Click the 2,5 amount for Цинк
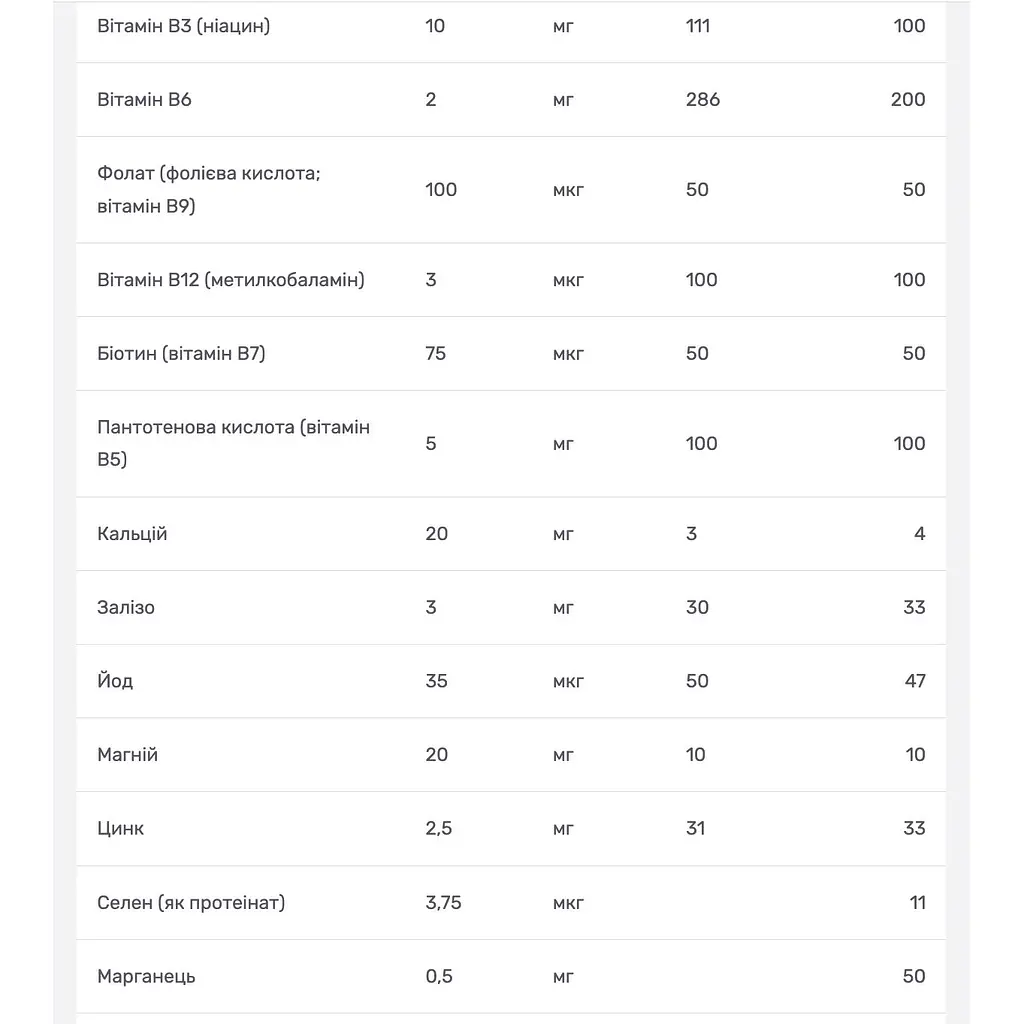Viewport: 1024px width, 1024px height. (x=438, y=829)
